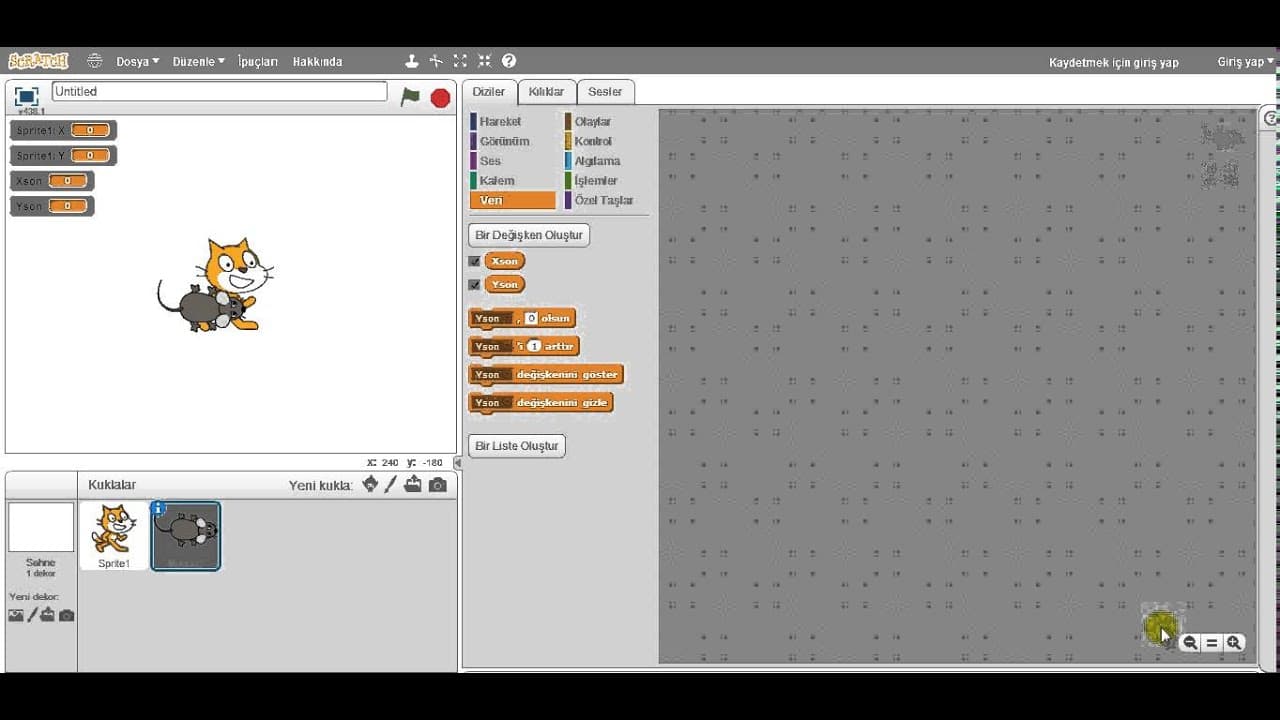Screen dimensions: 1280x720
Task: Open the language globe menu
Action: 94,61
